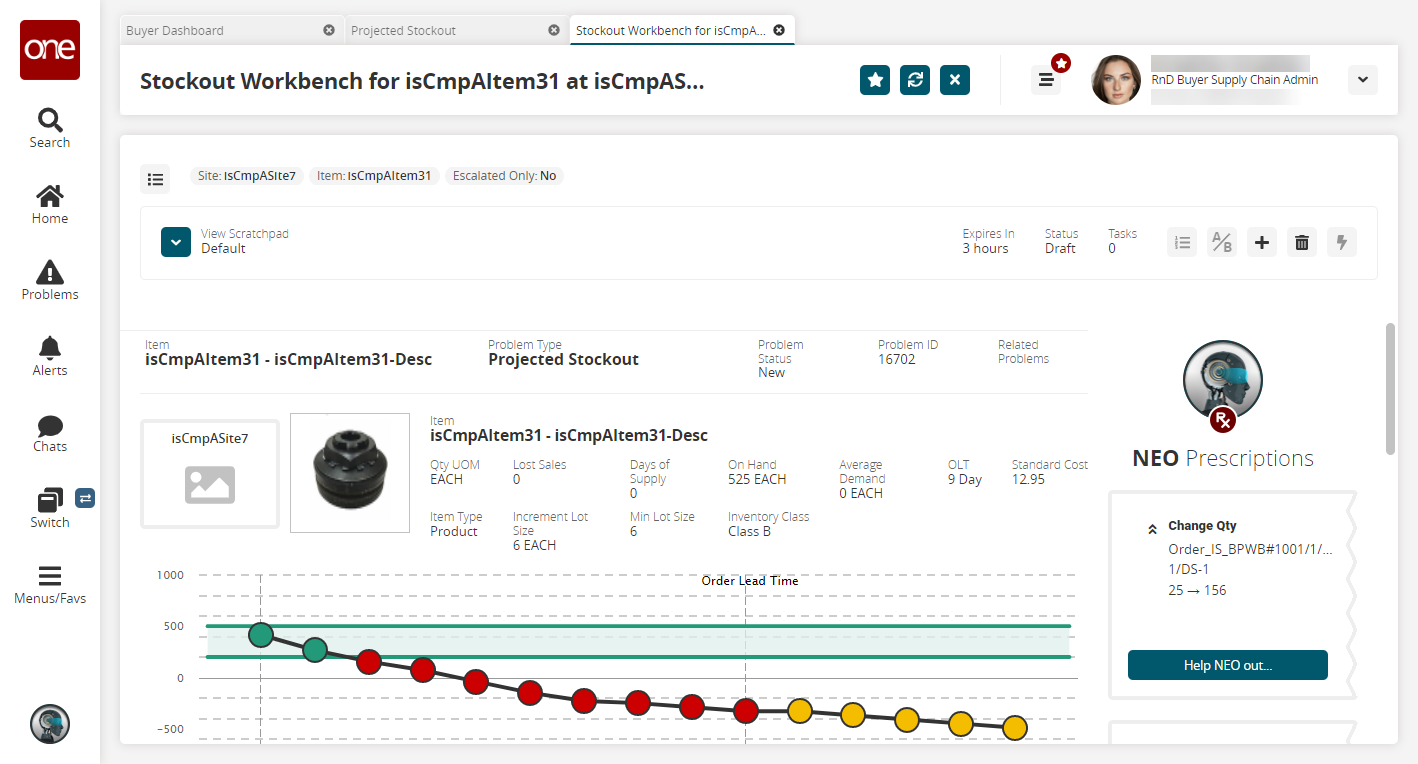Image resolution: width=1418 pixels, height=764 pixels.
Task: Click the Stockout Workbench page title
Action: [x=422, y=81]
